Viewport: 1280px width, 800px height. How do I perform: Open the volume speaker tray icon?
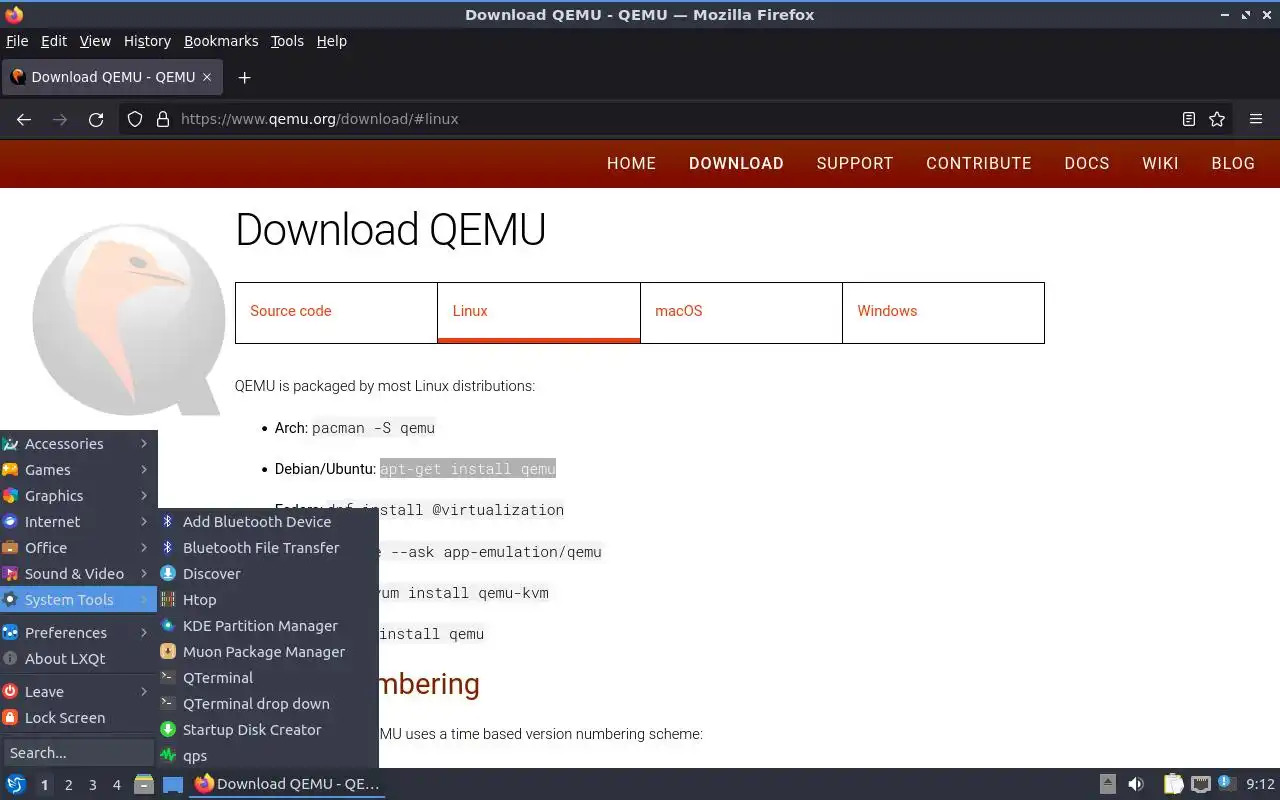1136,784
